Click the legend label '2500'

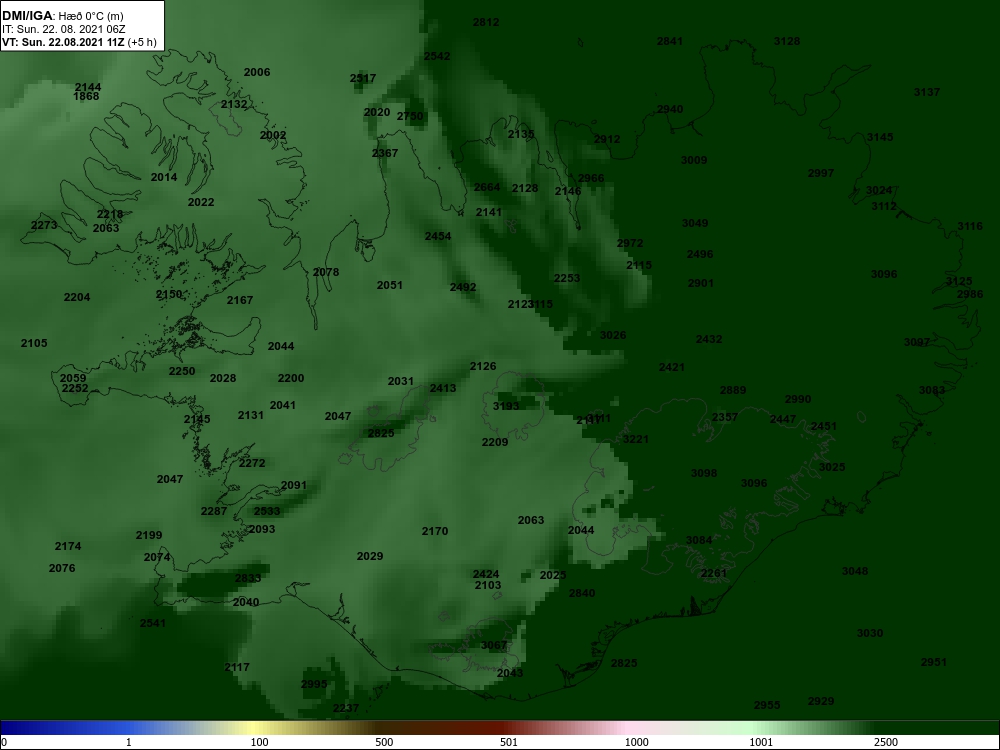[x=886, y=742]
